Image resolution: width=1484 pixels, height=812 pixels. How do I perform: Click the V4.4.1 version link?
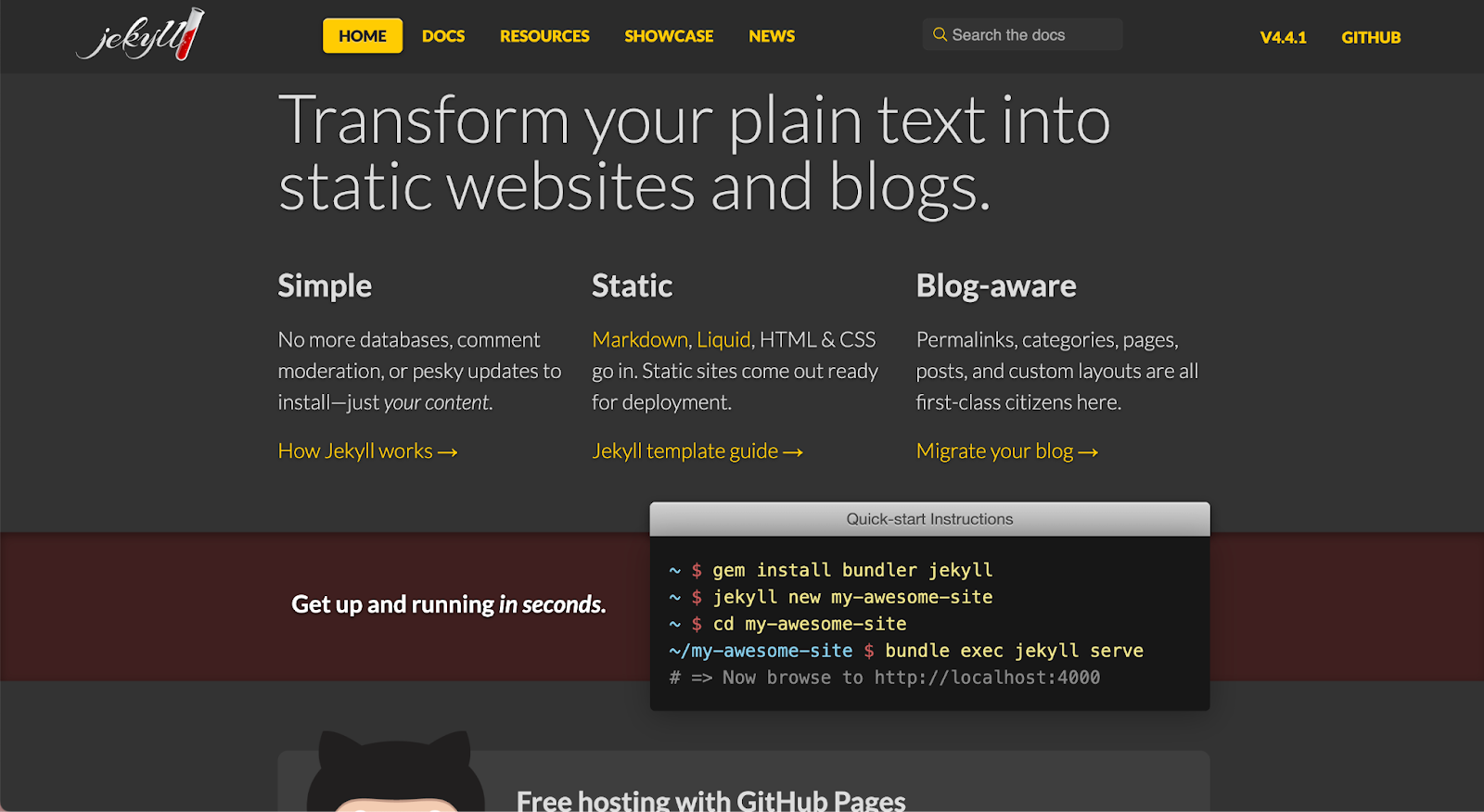click(x=1283, y=38)
